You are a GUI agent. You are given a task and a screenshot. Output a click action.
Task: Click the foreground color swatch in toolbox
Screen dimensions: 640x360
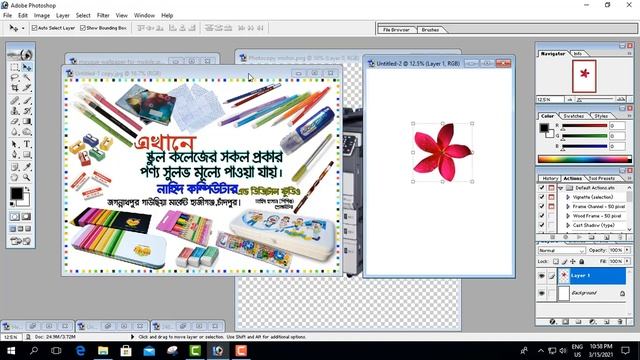coord(17,193)
